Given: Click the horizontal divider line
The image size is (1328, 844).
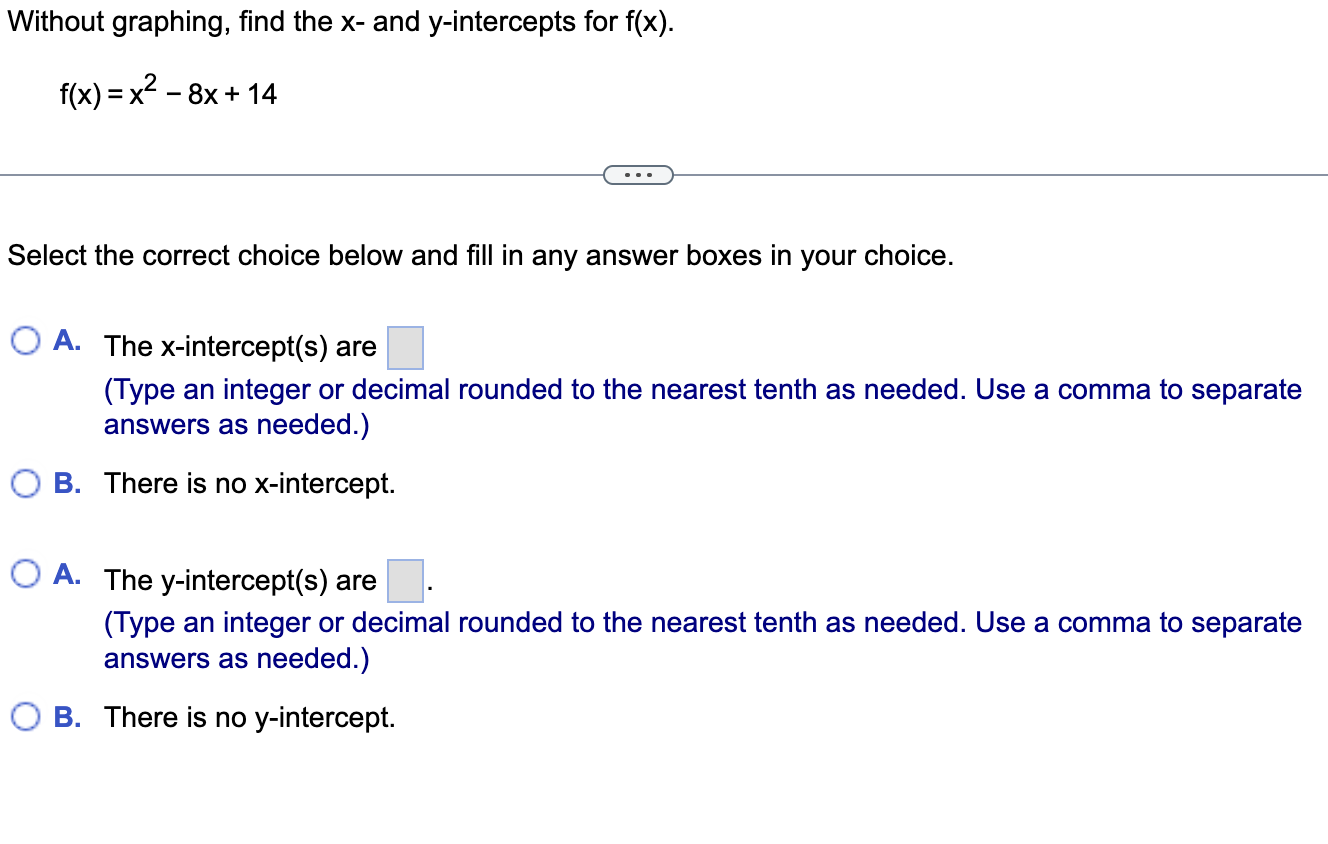Looking at the screenshot, I should click(x=300, y=174).
